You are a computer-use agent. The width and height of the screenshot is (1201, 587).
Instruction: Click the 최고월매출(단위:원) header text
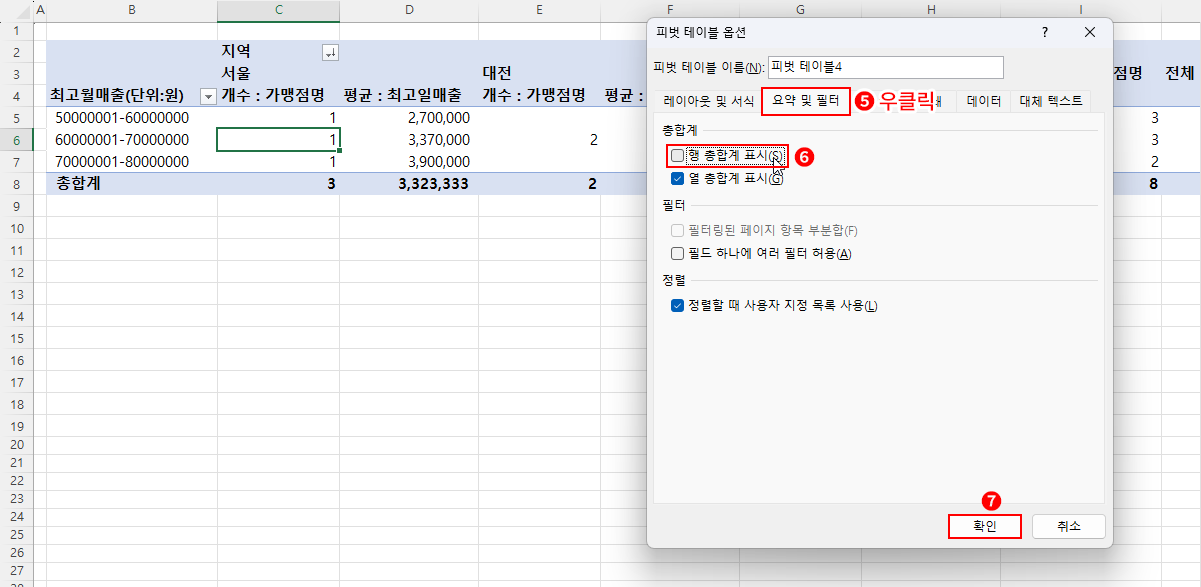coord(117,96)
